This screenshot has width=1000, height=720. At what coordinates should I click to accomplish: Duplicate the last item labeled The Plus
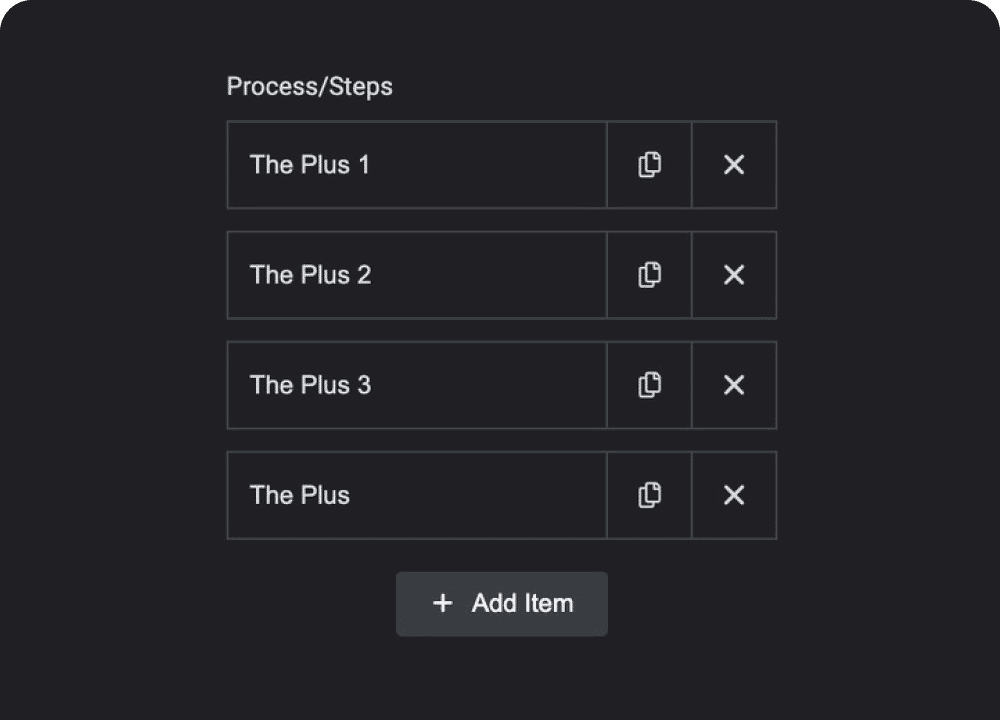tap(649, 495)
